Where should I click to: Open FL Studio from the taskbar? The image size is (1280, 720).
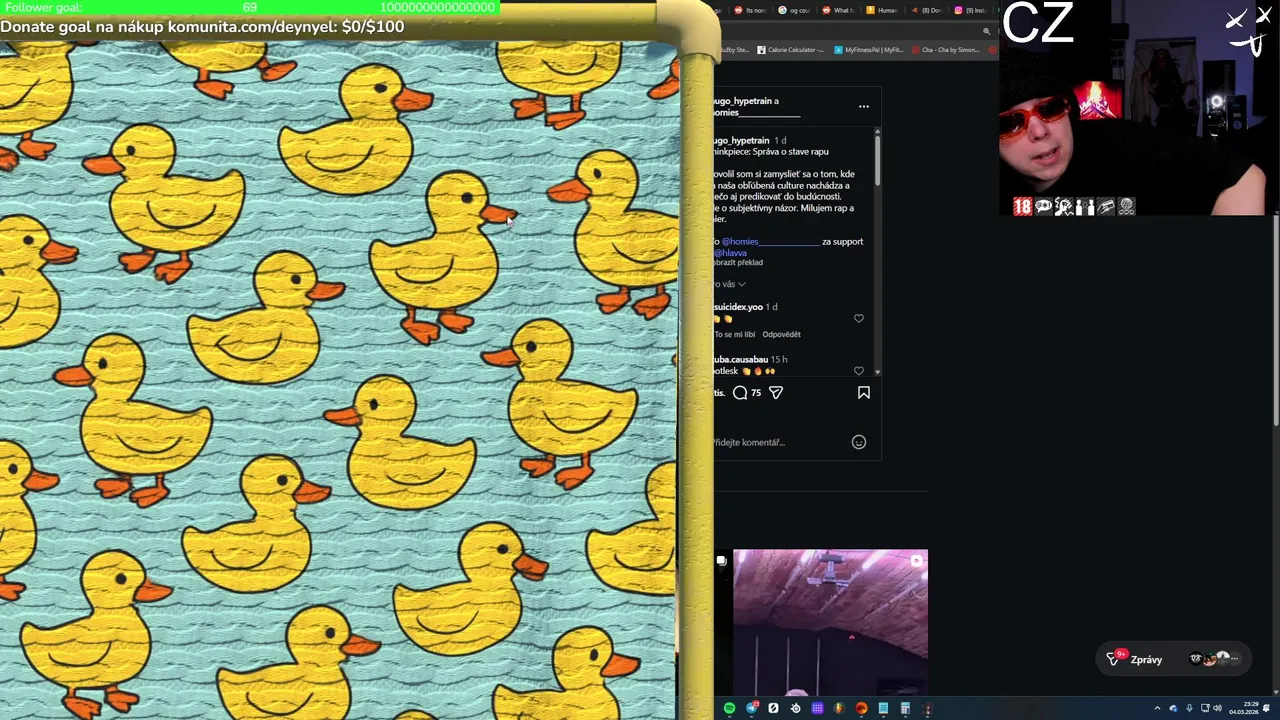pyautogui.click(x=839, y=708)
